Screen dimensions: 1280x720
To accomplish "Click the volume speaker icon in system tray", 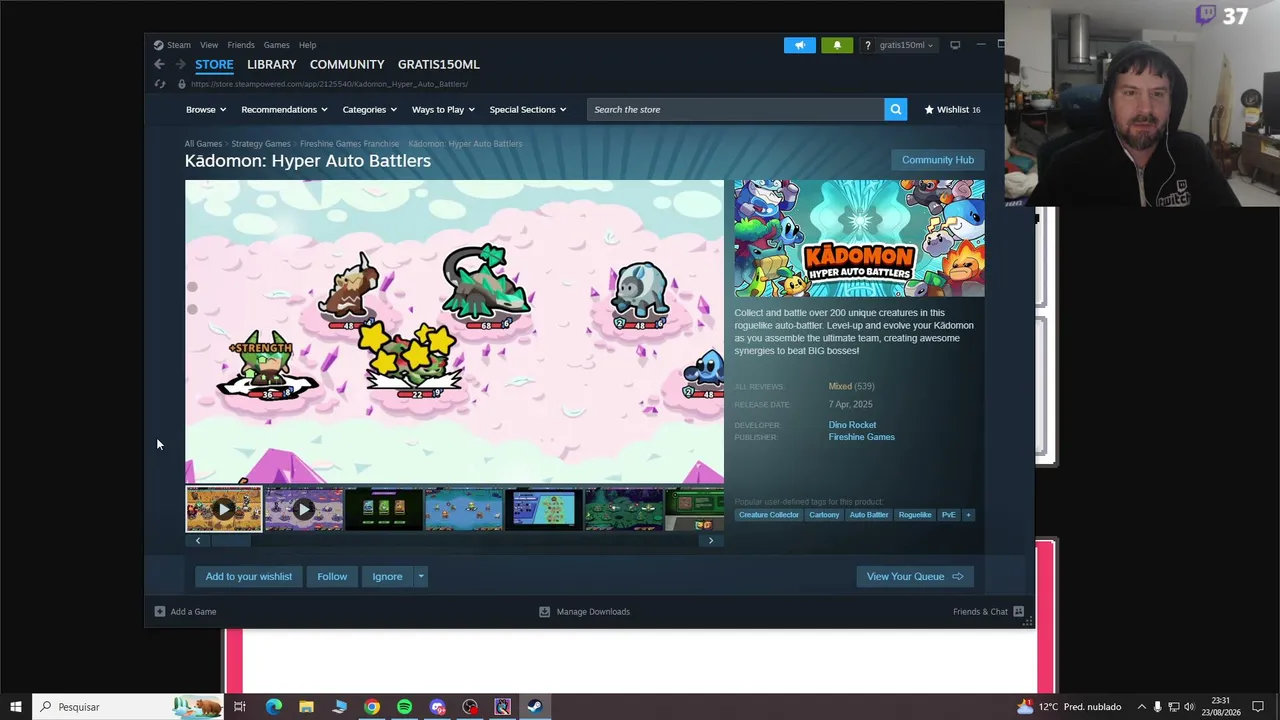I will [x=1190, y=707].
